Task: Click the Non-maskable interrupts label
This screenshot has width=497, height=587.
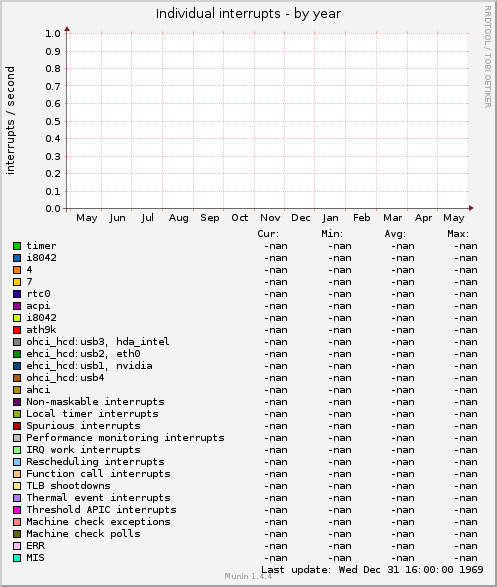Action: [x=95, y=402]
